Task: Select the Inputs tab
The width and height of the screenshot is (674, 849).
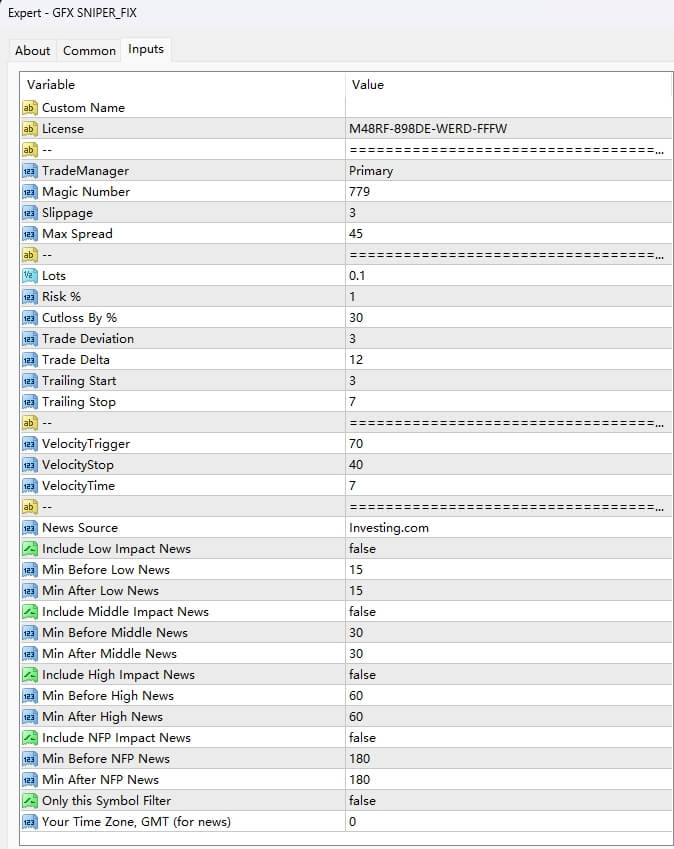Action: click(146, 49)
